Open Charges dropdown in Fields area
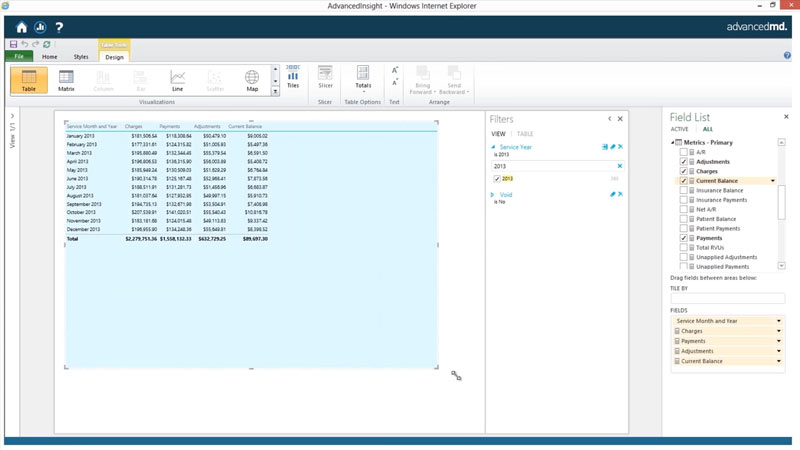 779,331
